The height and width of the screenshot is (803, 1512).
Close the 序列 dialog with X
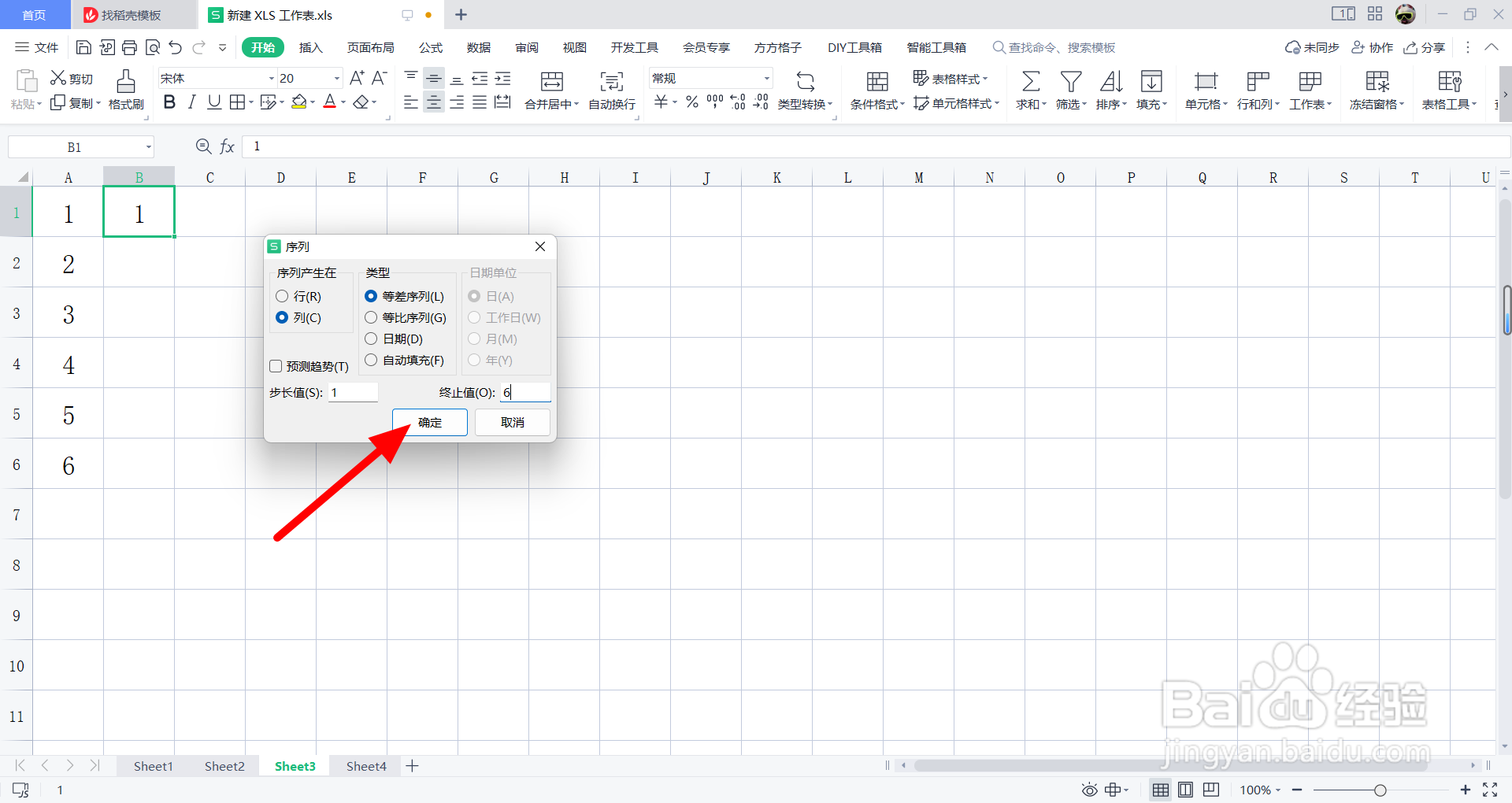tap(540, 247)
